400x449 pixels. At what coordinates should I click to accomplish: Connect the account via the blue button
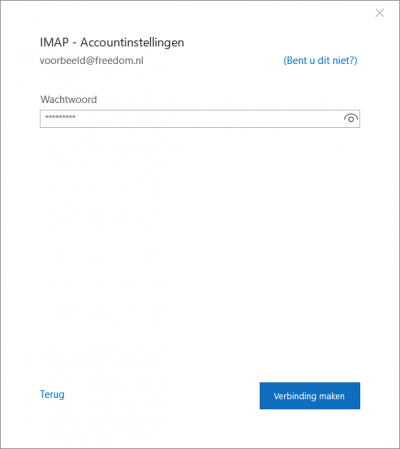pyautogui.click(x=310, y=396)
